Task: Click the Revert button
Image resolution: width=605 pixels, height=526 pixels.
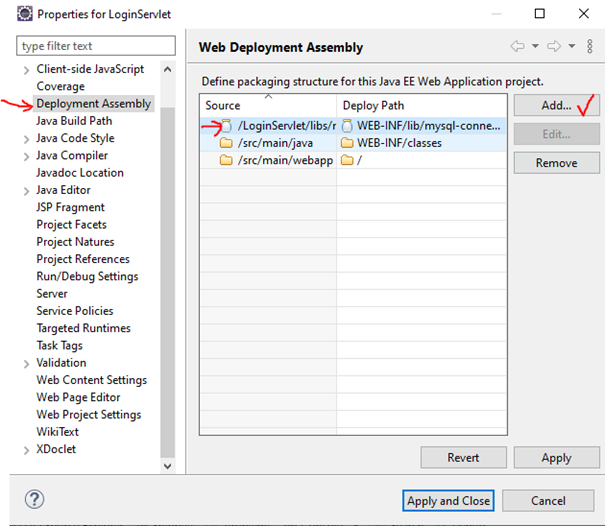Action: click(463, 458)
